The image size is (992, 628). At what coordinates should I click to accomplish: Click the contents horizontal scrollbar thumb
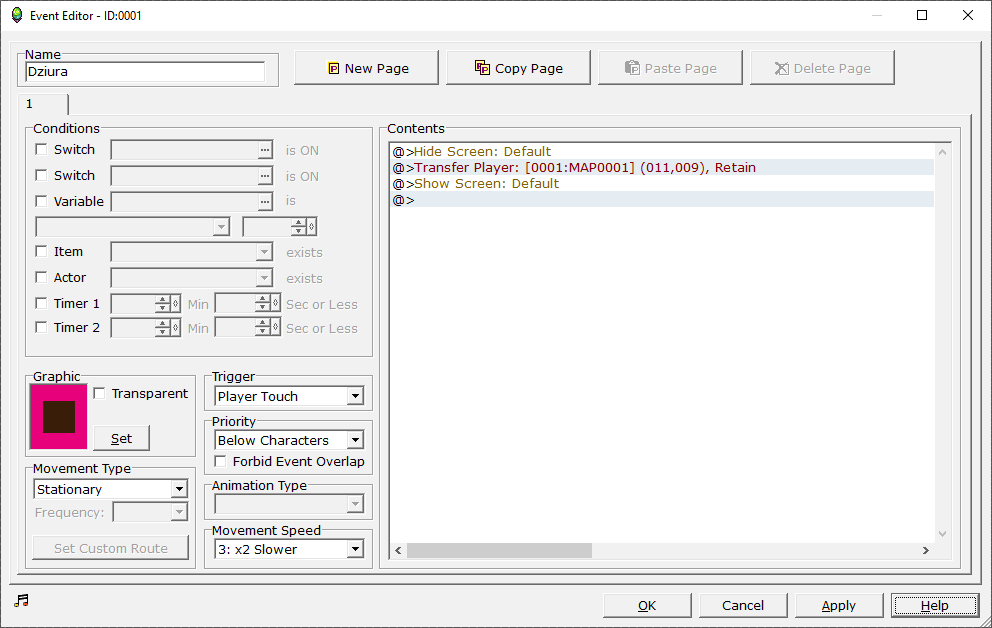pos(499,550)
